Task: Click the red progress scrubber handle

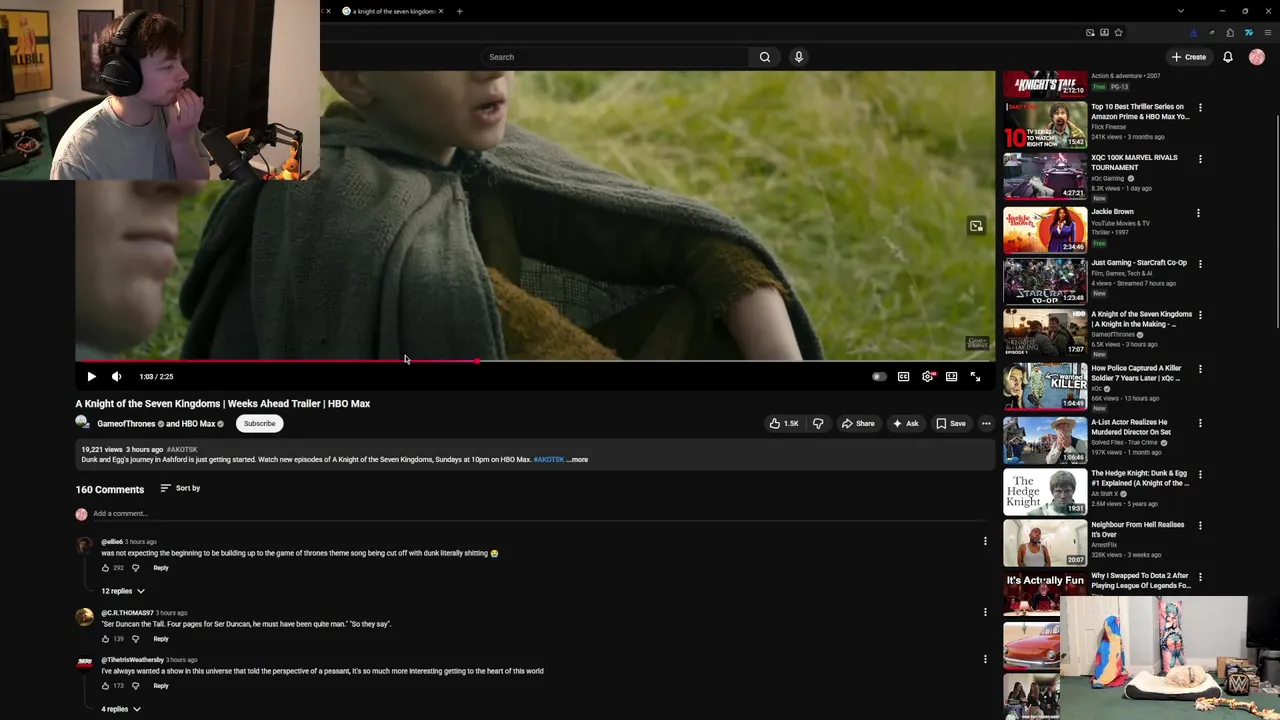Action: [477, 360]
